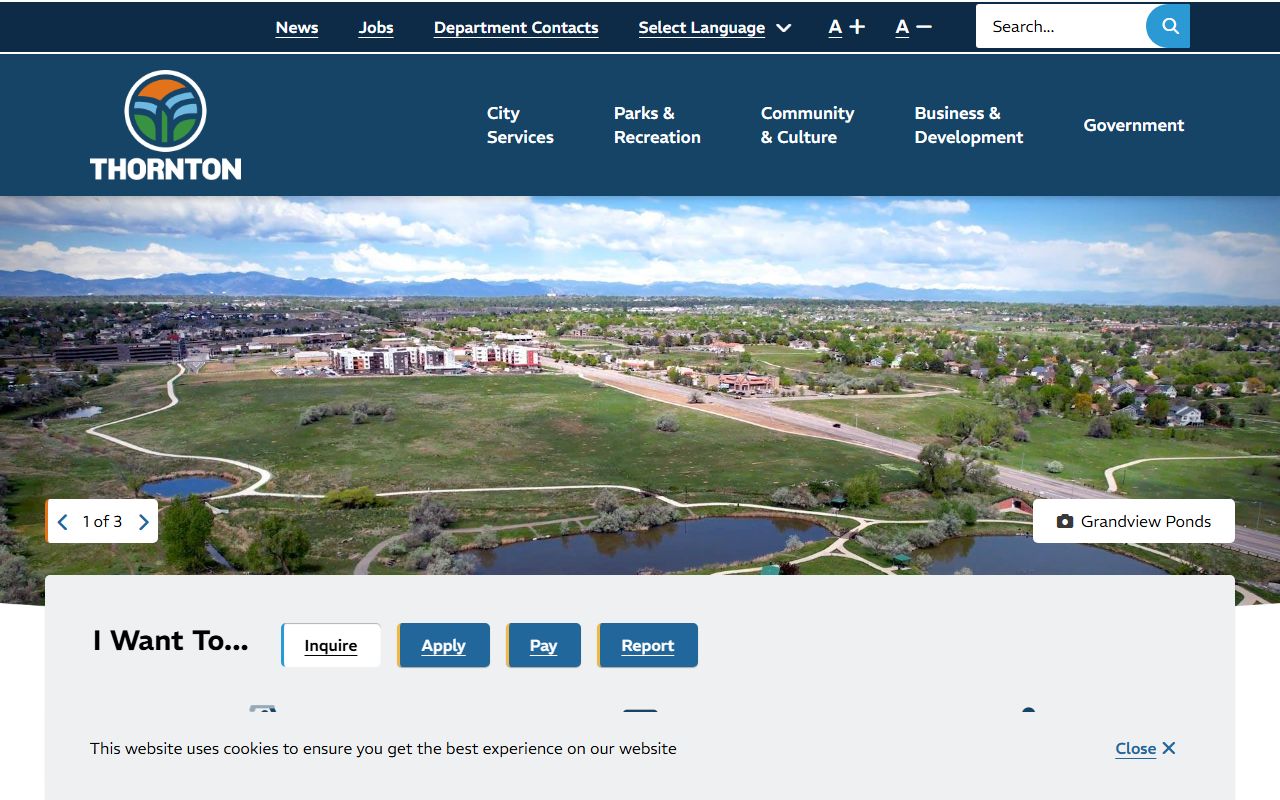Select the Inquire tab

(331, 645)
